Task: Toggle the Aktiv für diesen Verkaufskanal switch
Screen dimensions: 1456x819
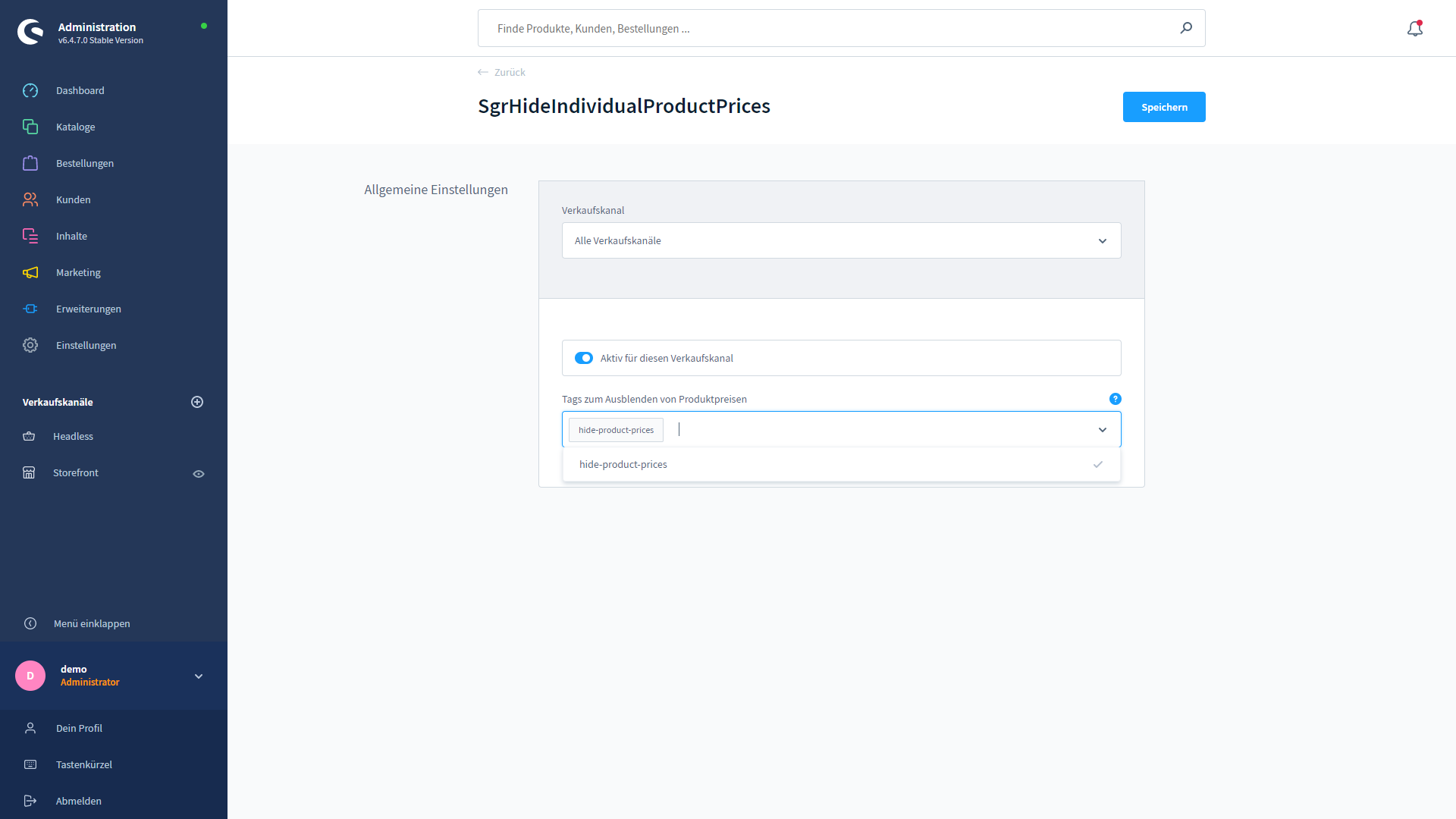Action: (x=583, y=358)
